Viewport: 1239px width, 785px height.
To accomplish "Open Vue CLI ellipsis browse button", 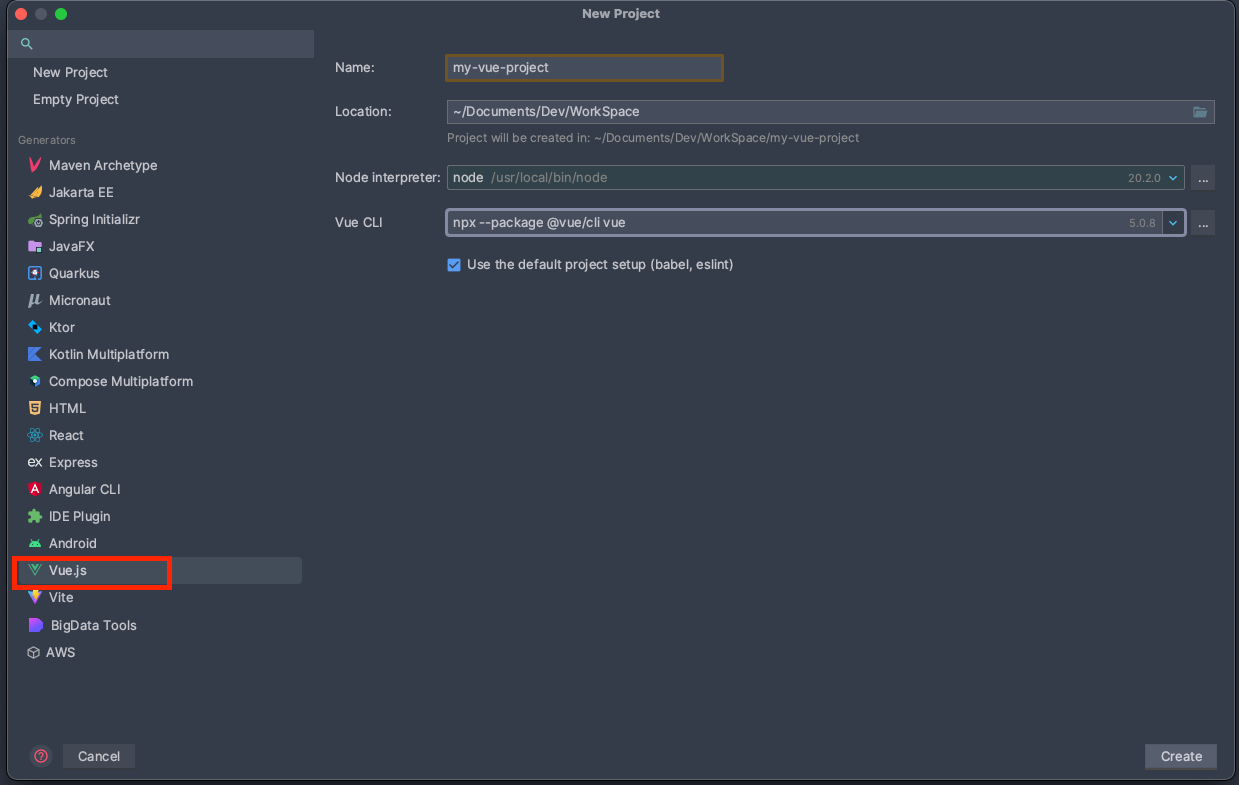I will (1203, 223).
